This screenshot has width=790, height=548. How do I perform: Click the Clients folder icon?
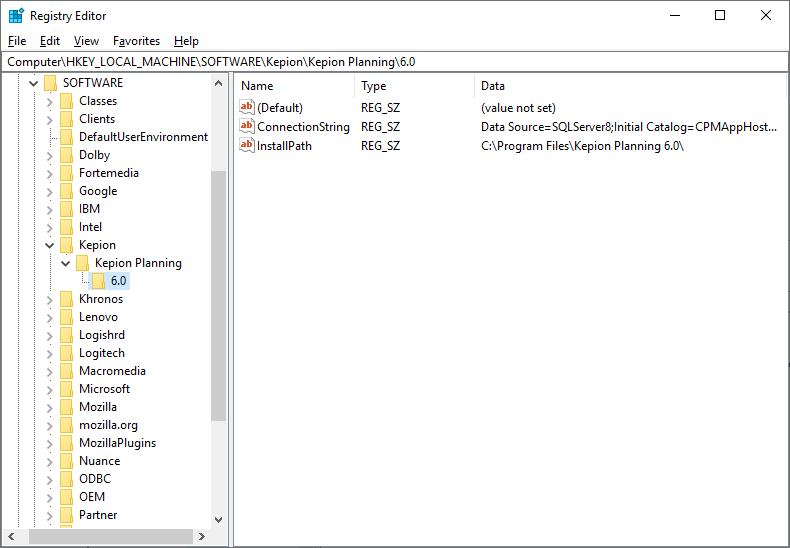[x=67, y=119]
